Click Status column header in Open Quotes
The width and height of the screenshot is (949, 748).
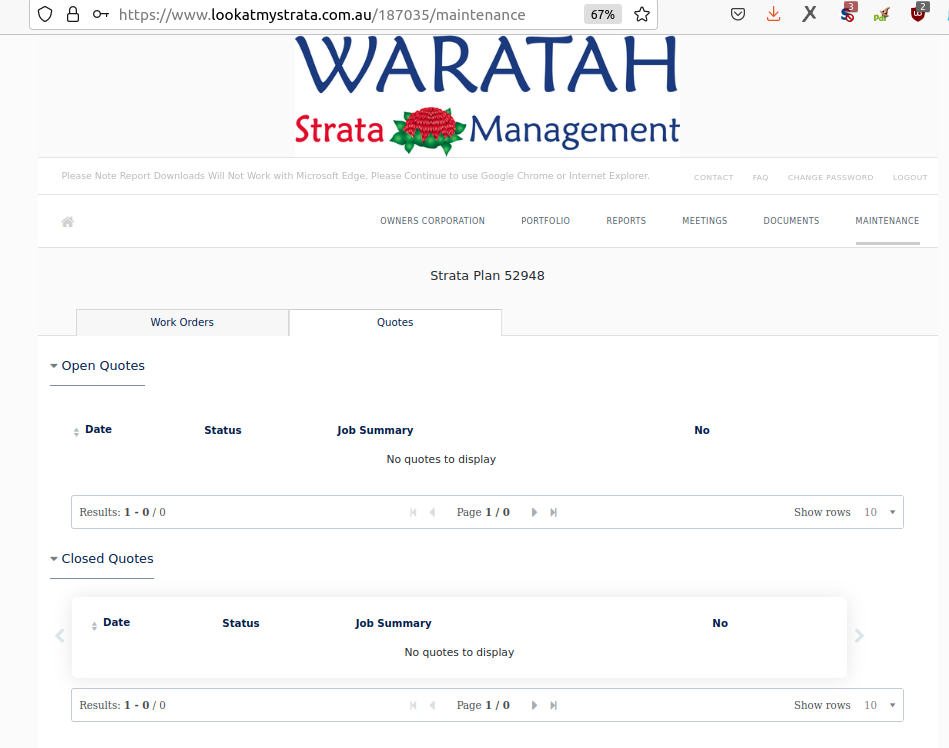[223, 430]
